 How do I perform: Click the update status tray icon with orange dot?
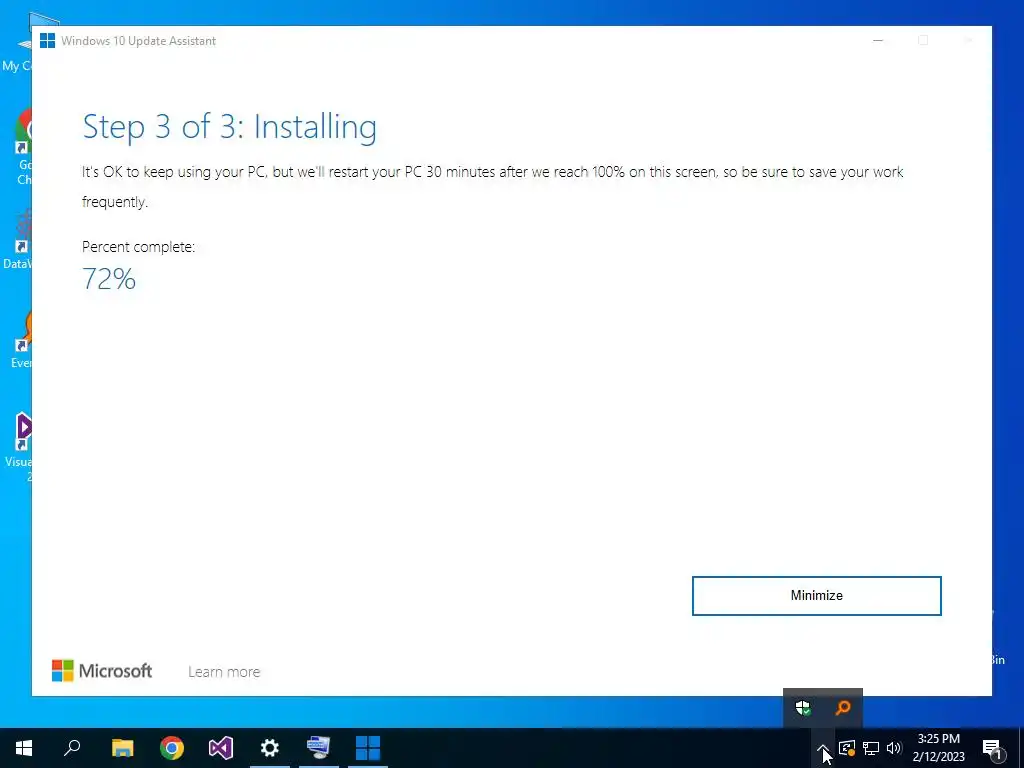[846, 748]
